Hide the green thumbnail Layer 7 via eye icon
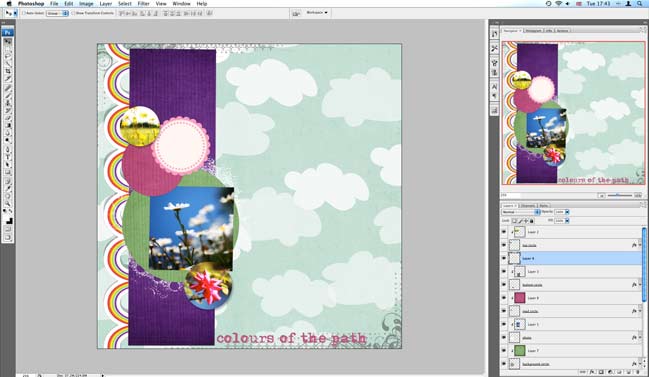 pyautogui.click(x=504, y=351)
